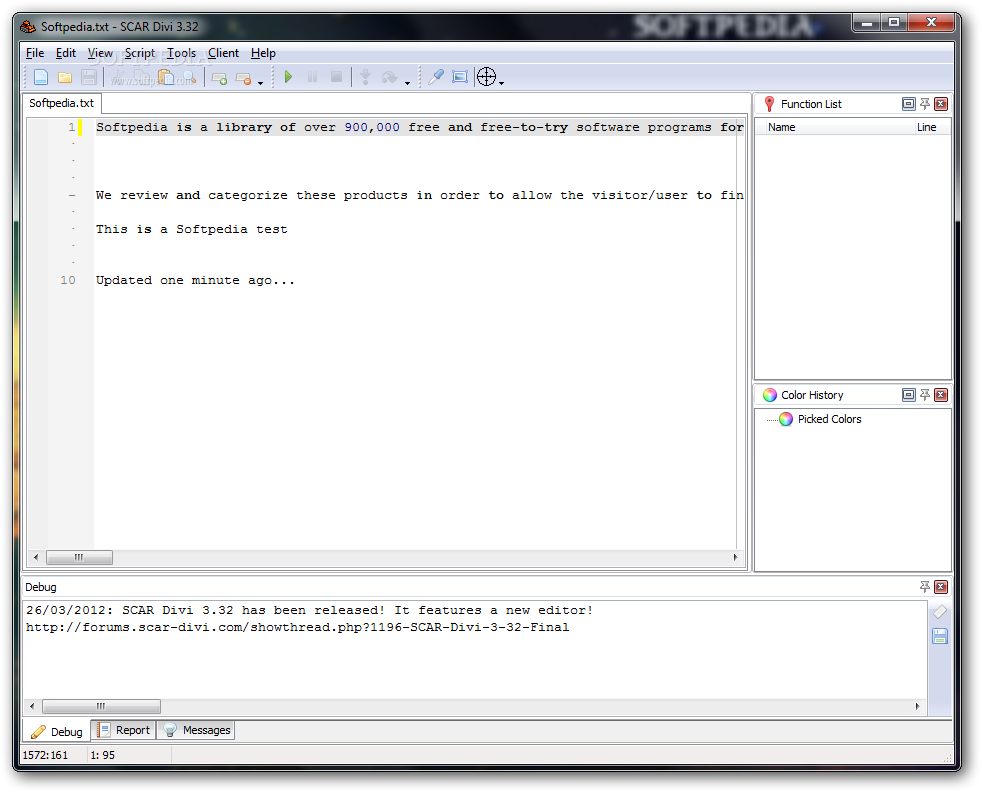Click the Pause script button
The width and height of the screenshot is (982, 792).
point(312,77)
